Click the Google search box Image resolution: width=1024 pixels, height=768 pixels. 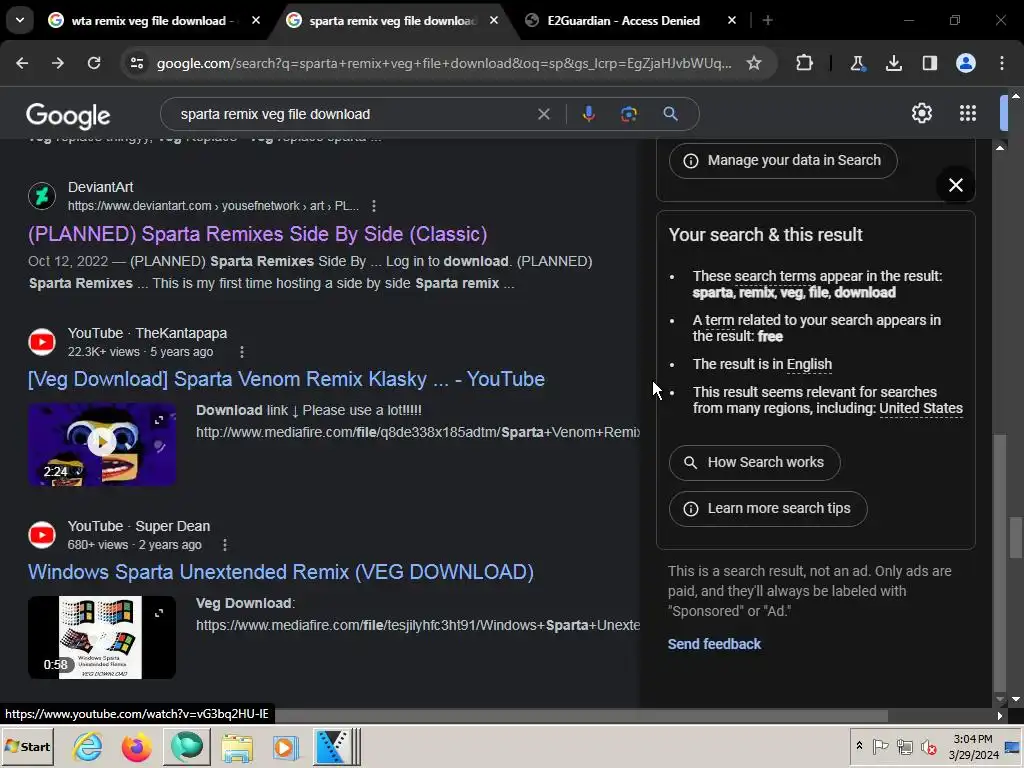[x=353, y=114]
